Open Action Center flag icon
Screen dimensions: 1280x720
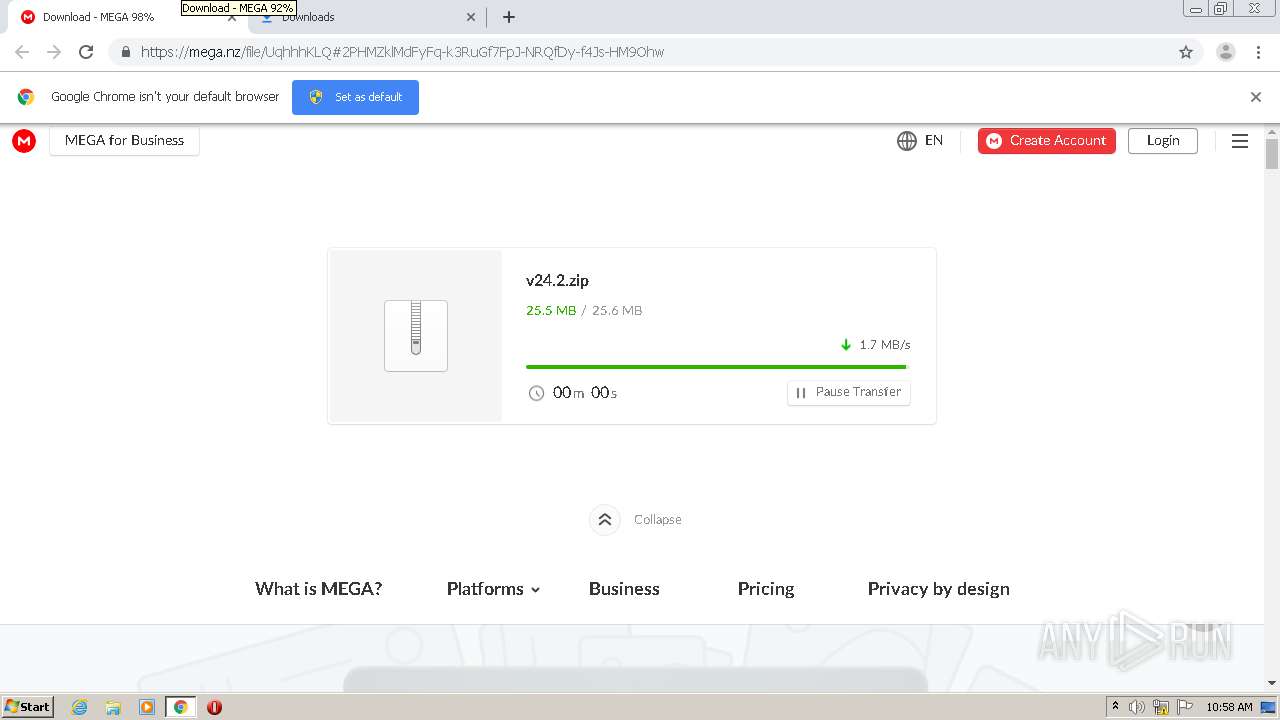tap(1185, 707)
